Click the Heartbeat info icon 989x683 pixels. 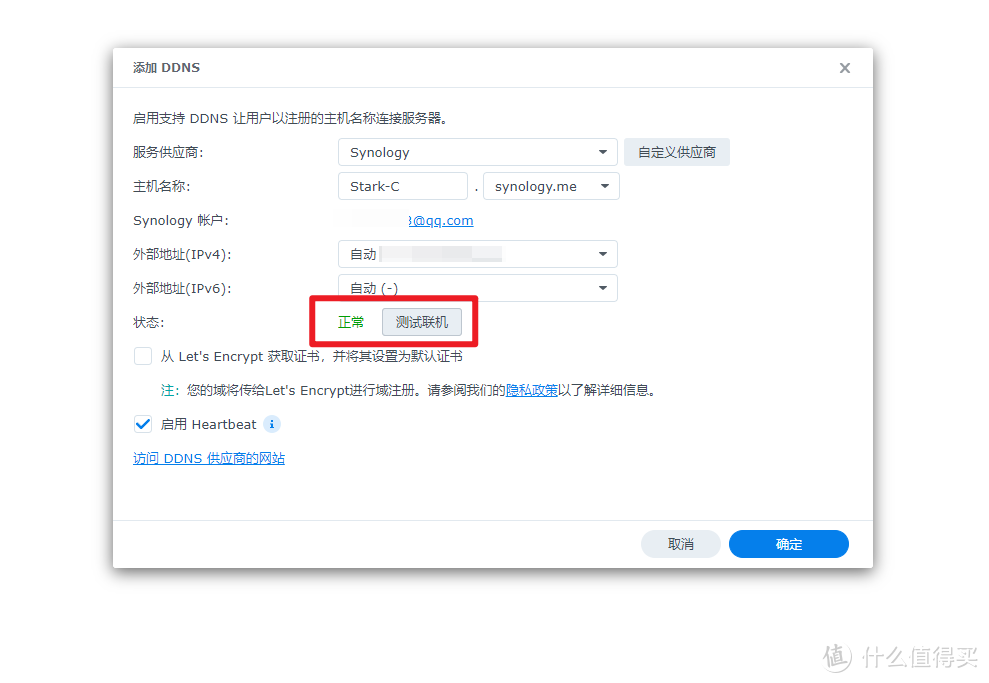[x=271, y=424]
